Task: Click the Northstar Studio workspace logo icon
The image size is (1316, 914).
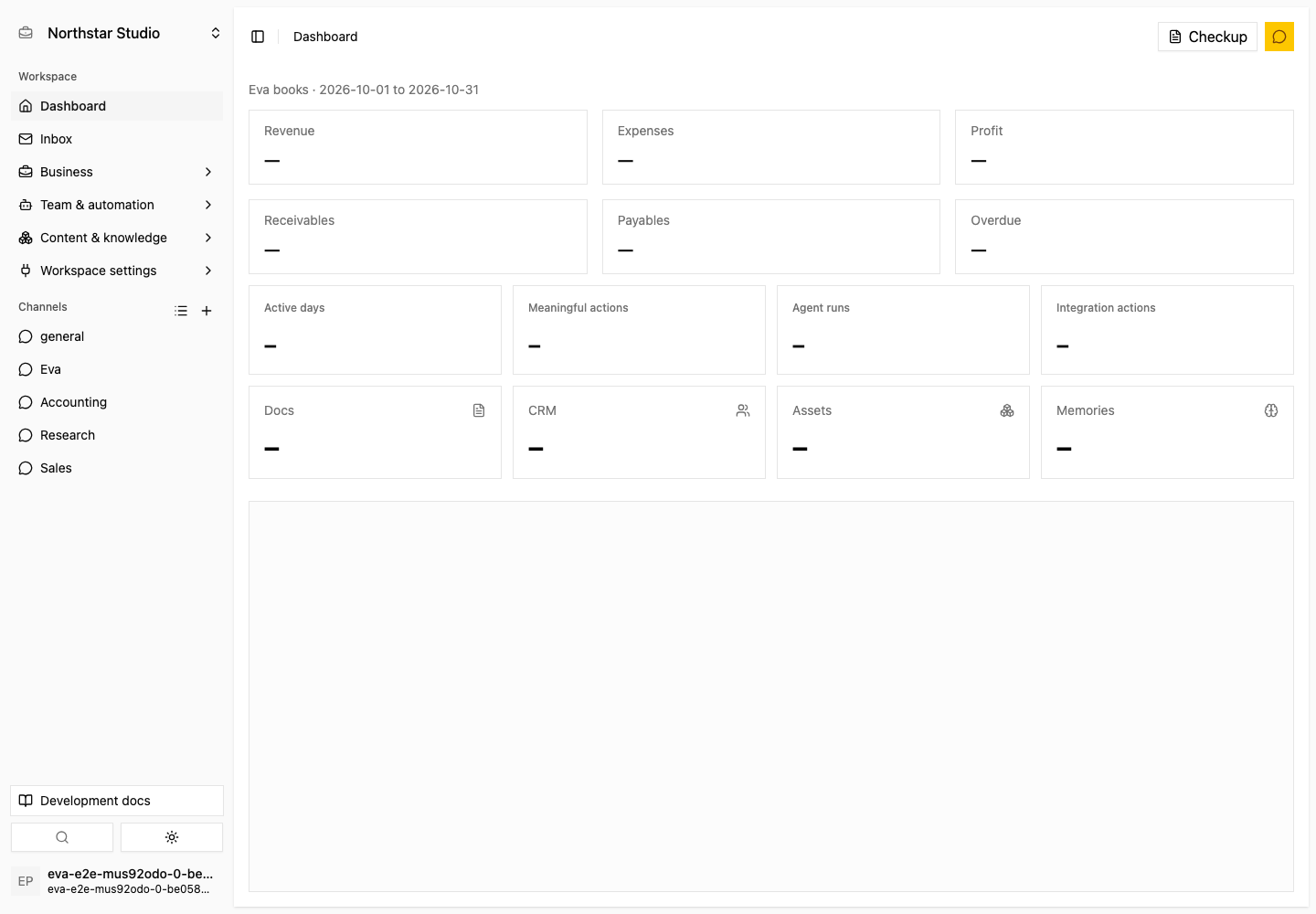Action: coord(26,33)
